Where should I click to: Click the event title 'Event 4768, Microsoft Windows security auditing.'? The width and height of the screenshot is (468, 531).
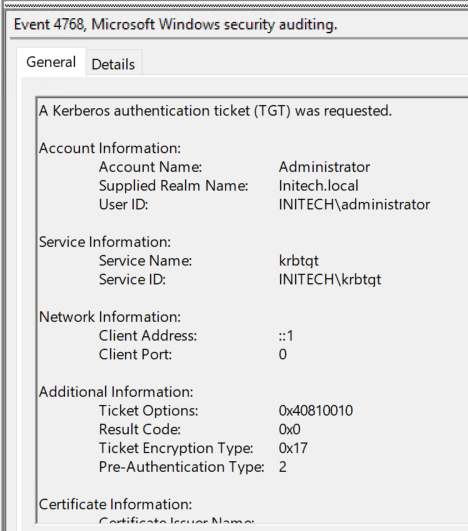point(175,24)
